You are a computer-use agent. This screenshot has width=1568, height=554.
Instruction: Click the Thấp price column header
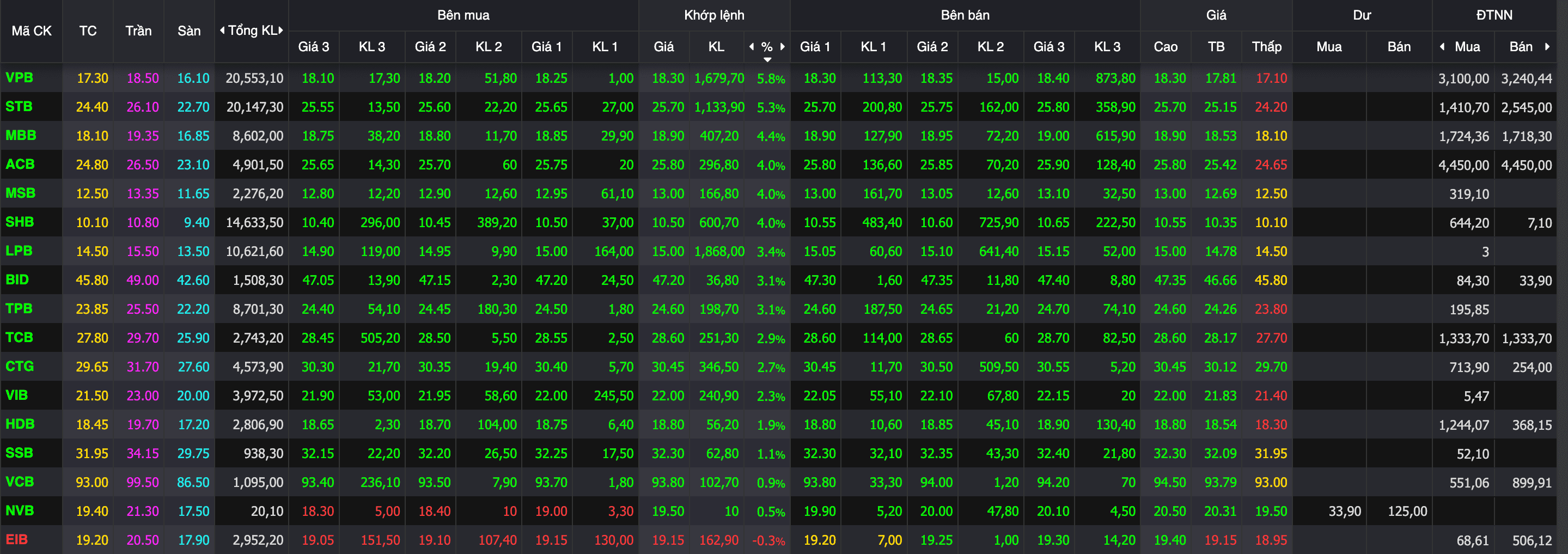click(x=1266, y=47)
